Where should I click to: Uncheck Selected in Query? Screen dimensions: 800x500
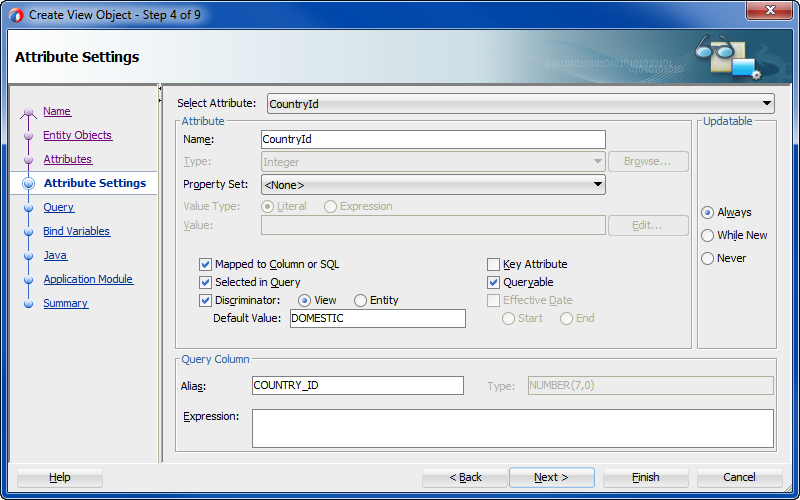tap(205, 282)
